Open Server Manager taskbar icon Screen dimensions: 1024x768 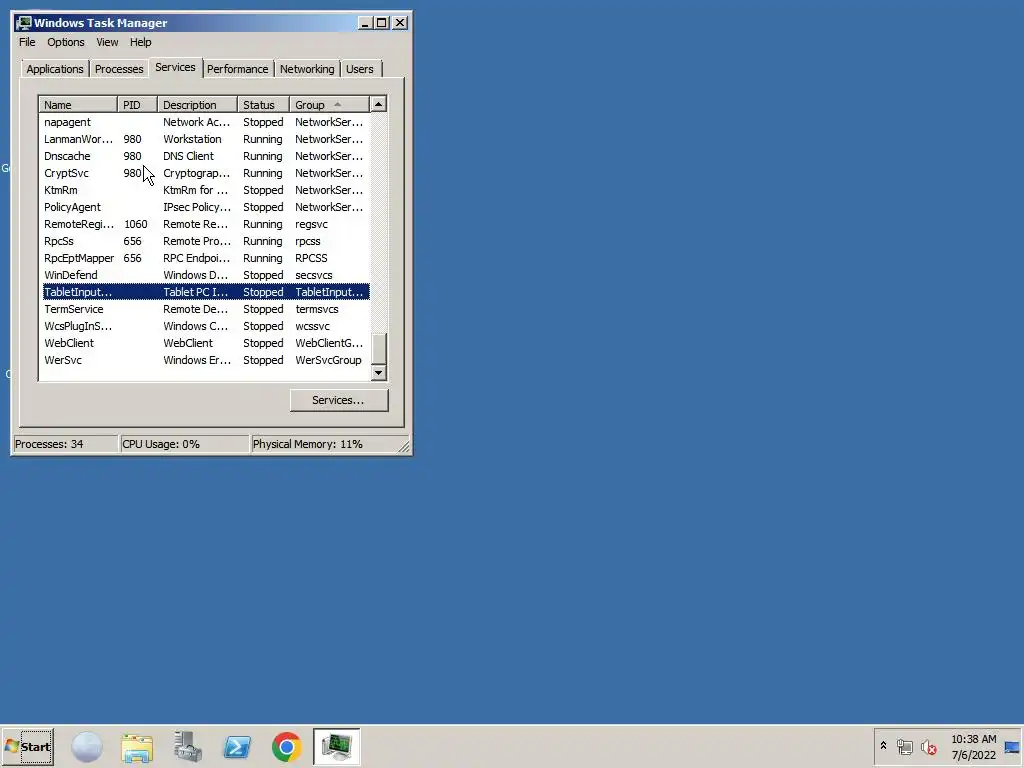pyautogui.click(x=187, y=746)
